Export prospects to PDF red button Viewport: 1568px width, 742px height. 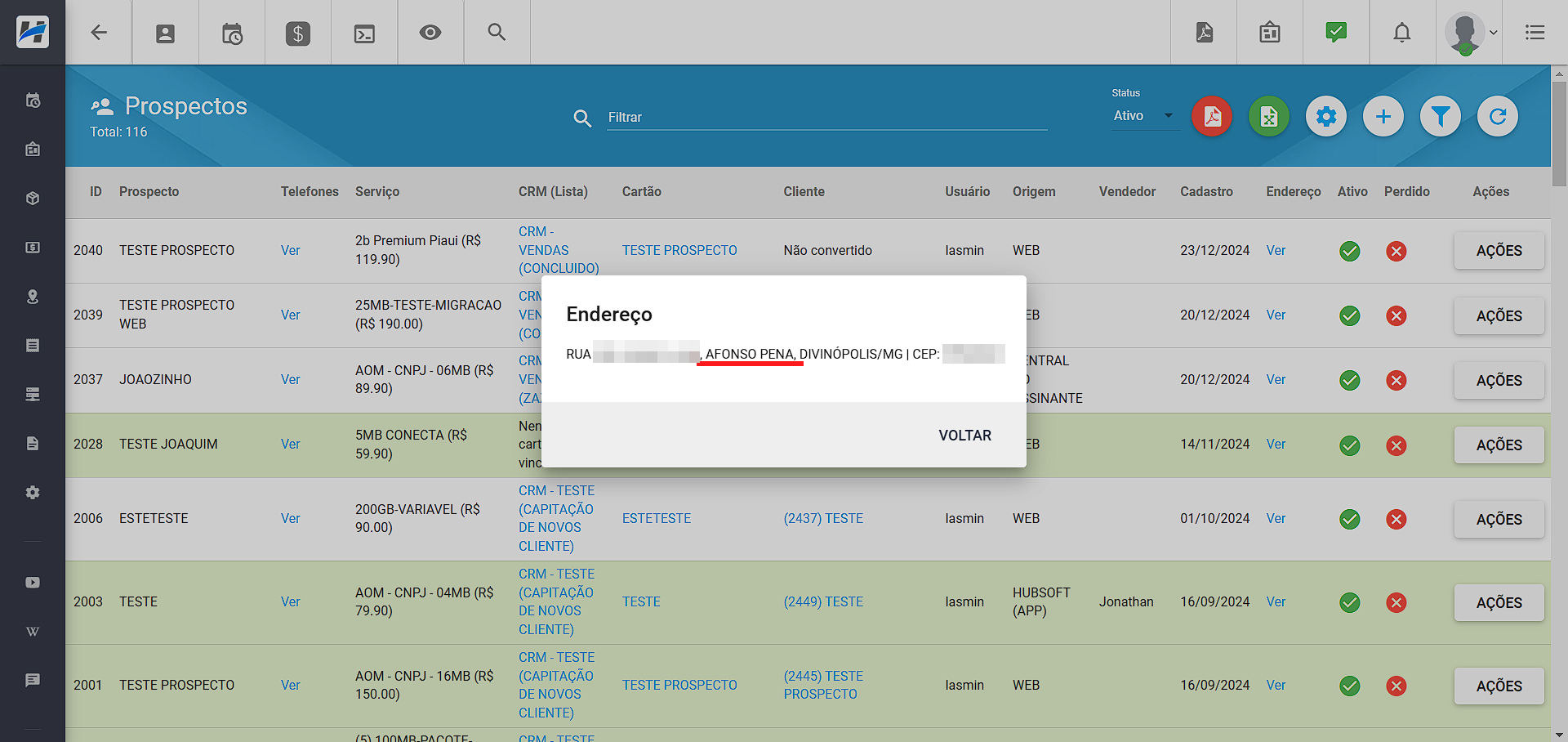pos(1212,117)
